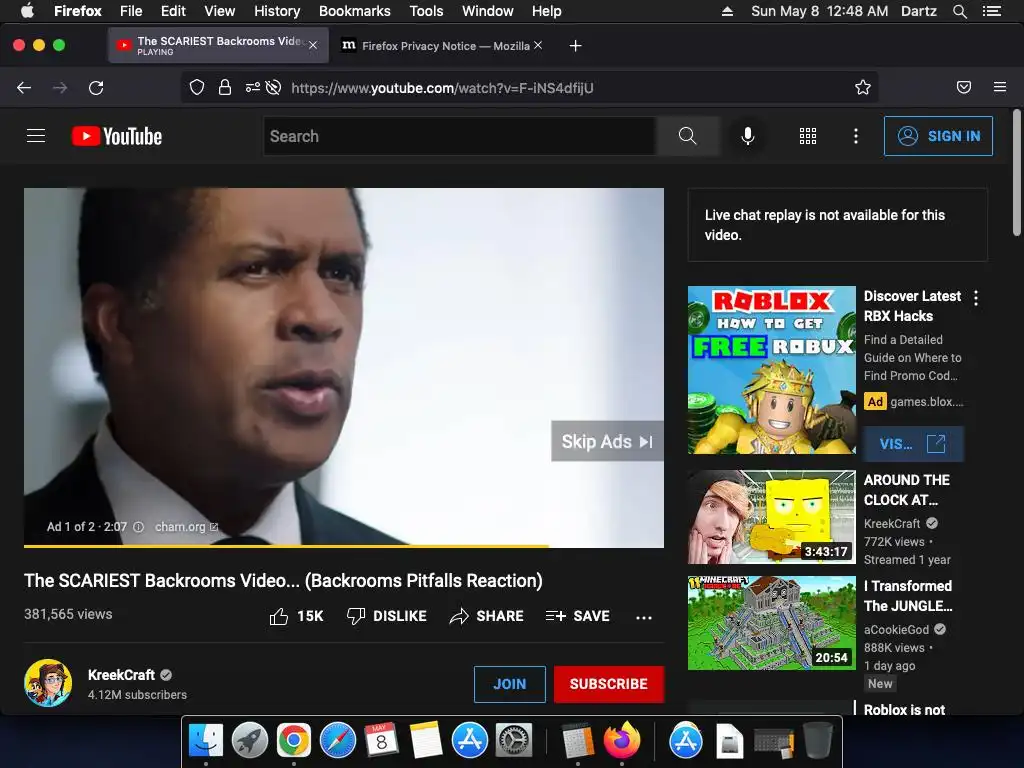Subscribe to KreekCraft channel
1024x768 pixels.
tap(609, 684)
